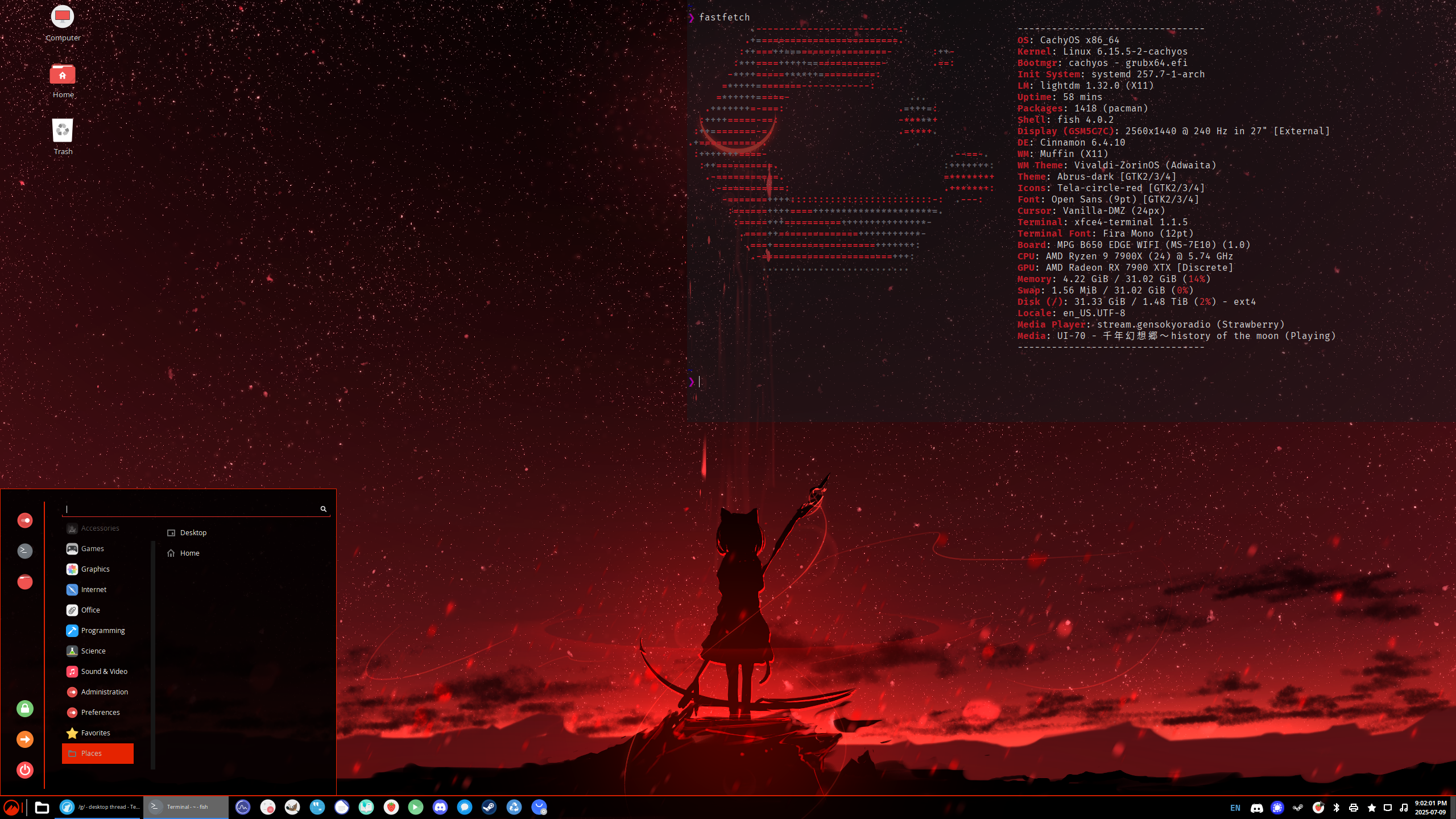Screen dimensions: 1456x819
Task: Click the red power-off button in menu
Action: coord(25,770)
